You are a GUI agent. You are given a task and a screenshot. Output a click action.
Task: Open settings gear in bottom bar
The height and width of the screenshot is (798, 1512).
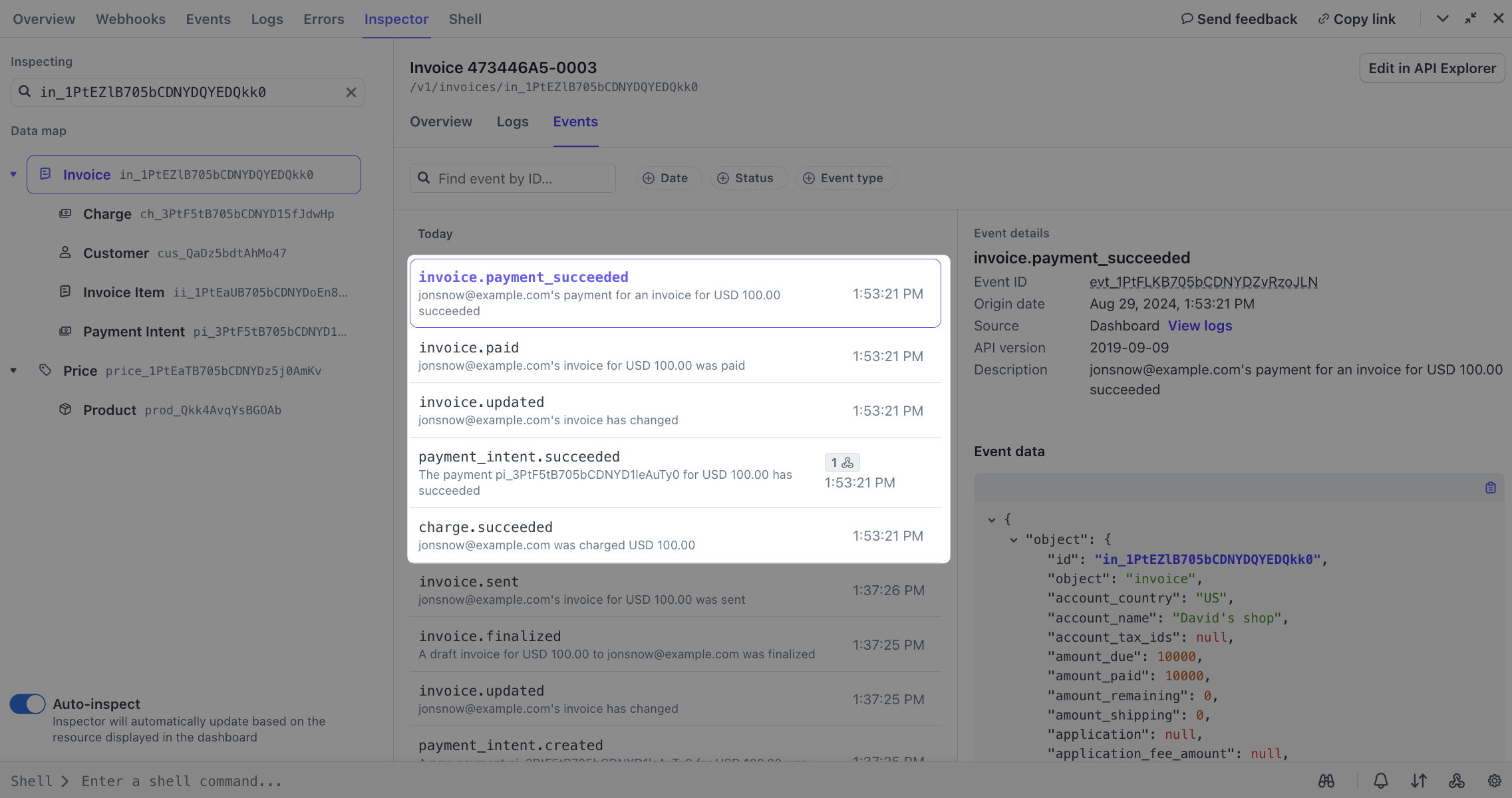pos(1495,781)
